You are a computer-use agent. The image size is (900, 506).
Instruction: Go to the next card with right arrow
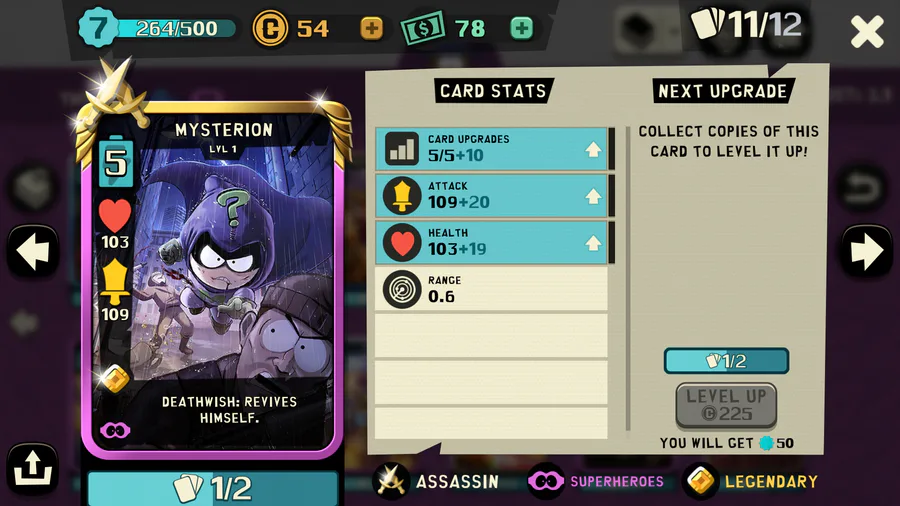pos(867,251)
